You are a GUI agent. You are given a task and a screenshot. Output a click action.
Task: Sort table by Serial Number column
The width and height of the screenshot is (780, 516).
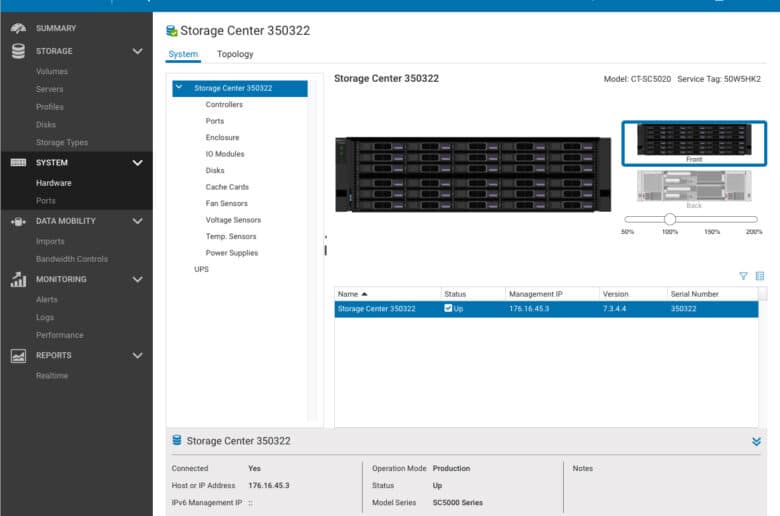712,294
